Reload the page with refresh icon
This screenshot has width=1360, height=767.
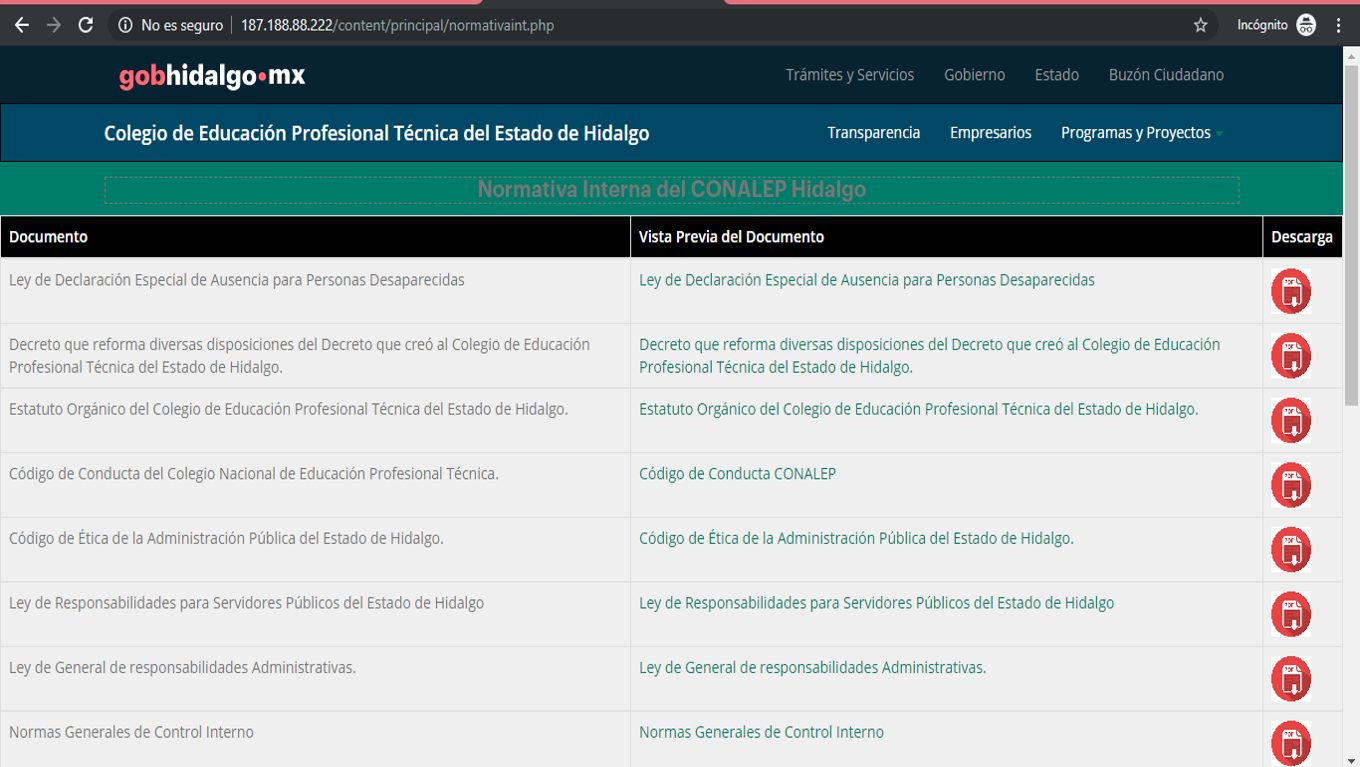pyautogui.click(x=86, y=25)
